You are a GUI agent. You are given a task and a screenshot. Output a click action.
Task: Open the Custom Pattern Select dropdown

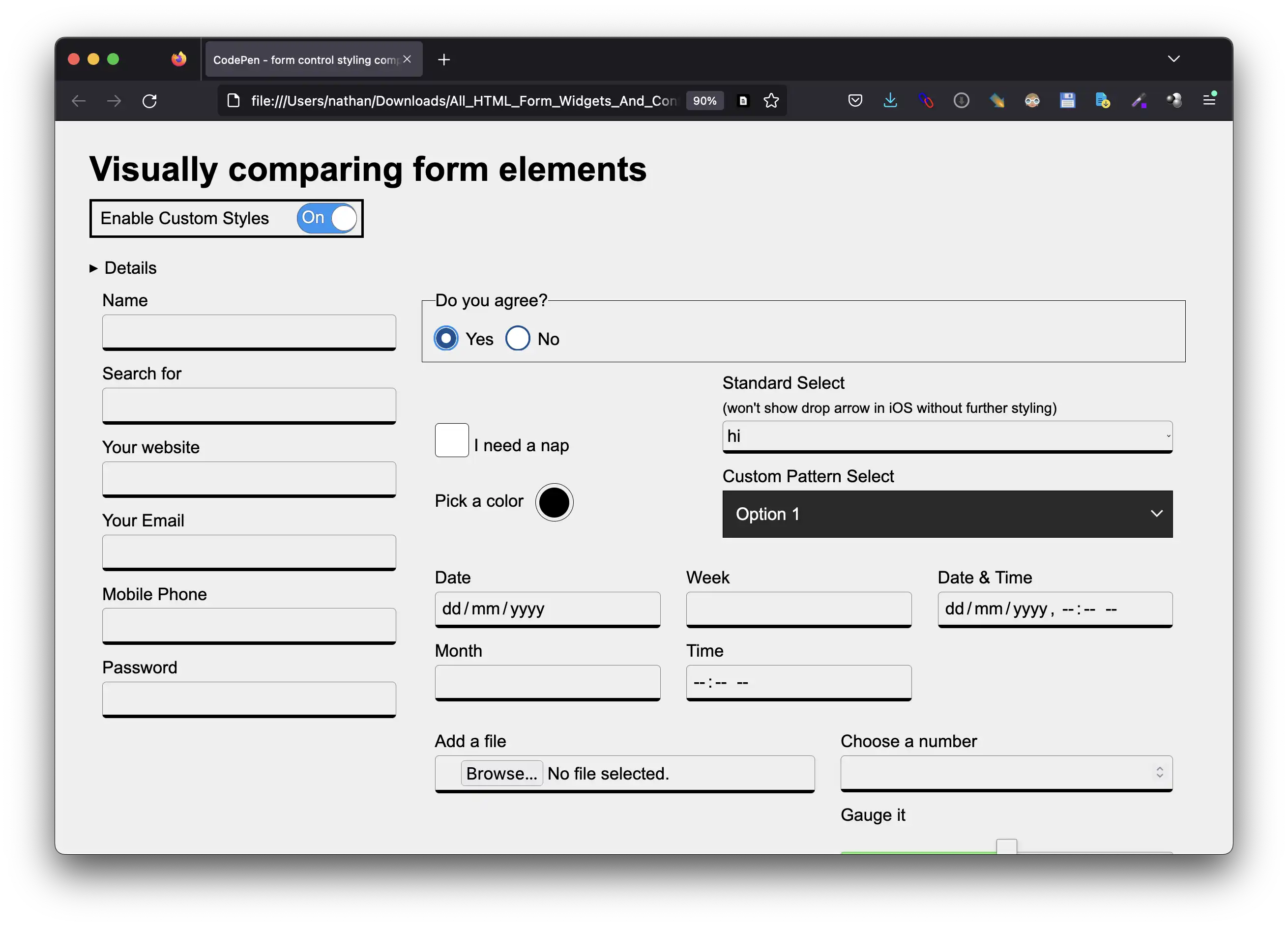point(945,513)
